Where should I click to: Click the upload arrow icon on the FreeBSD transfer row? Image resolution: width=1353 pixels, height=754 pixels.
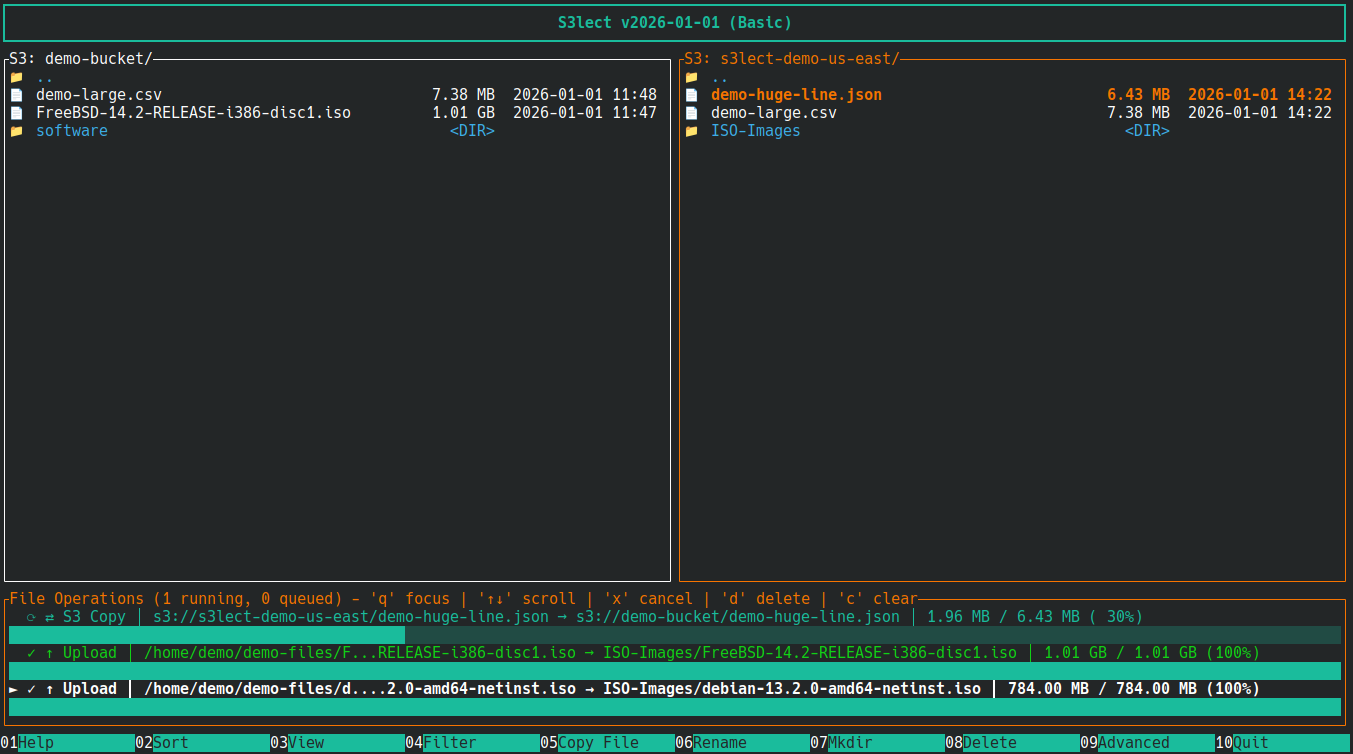click(x=48, y=652)
